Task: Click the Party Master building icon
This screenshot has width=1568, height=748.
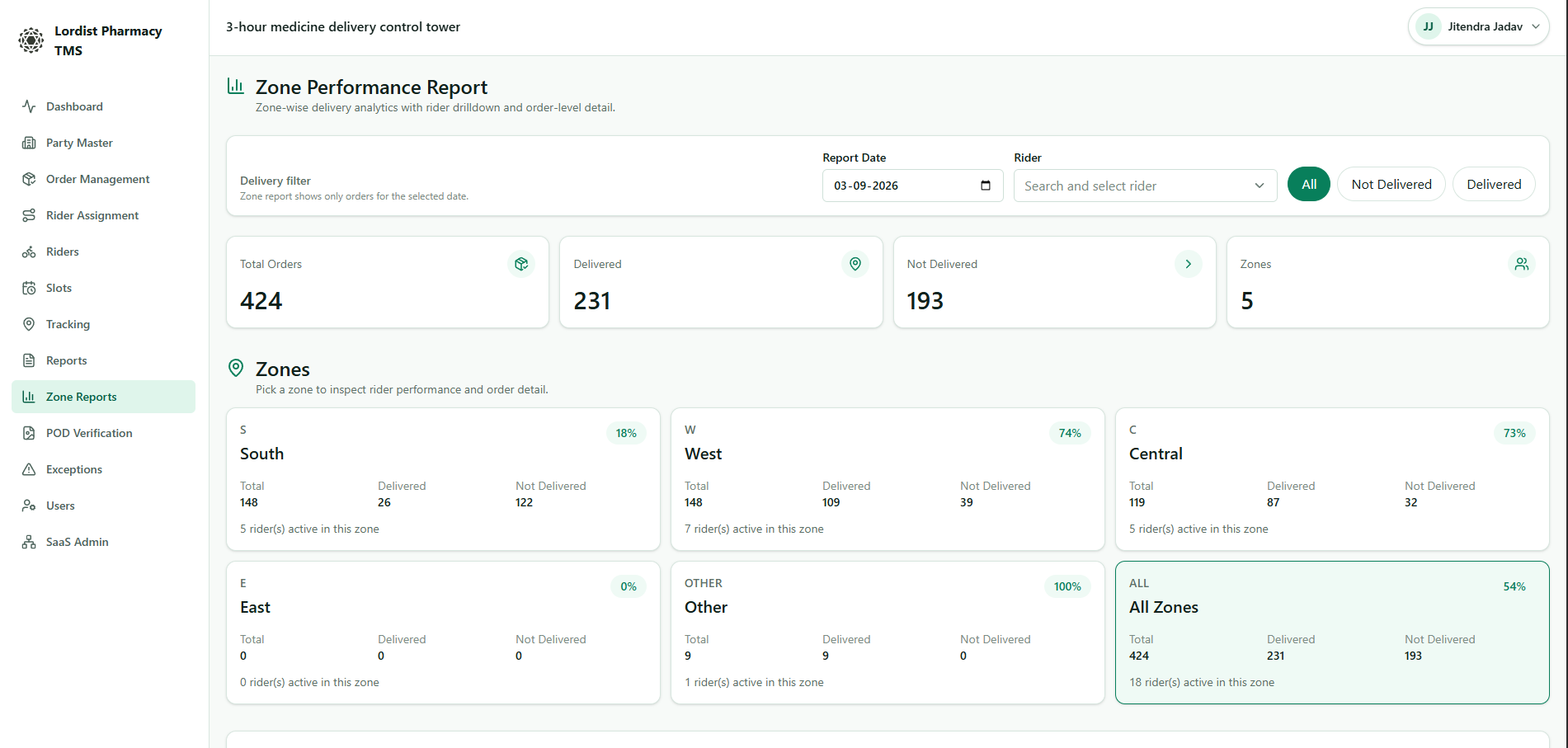Action: coord(29,143)
